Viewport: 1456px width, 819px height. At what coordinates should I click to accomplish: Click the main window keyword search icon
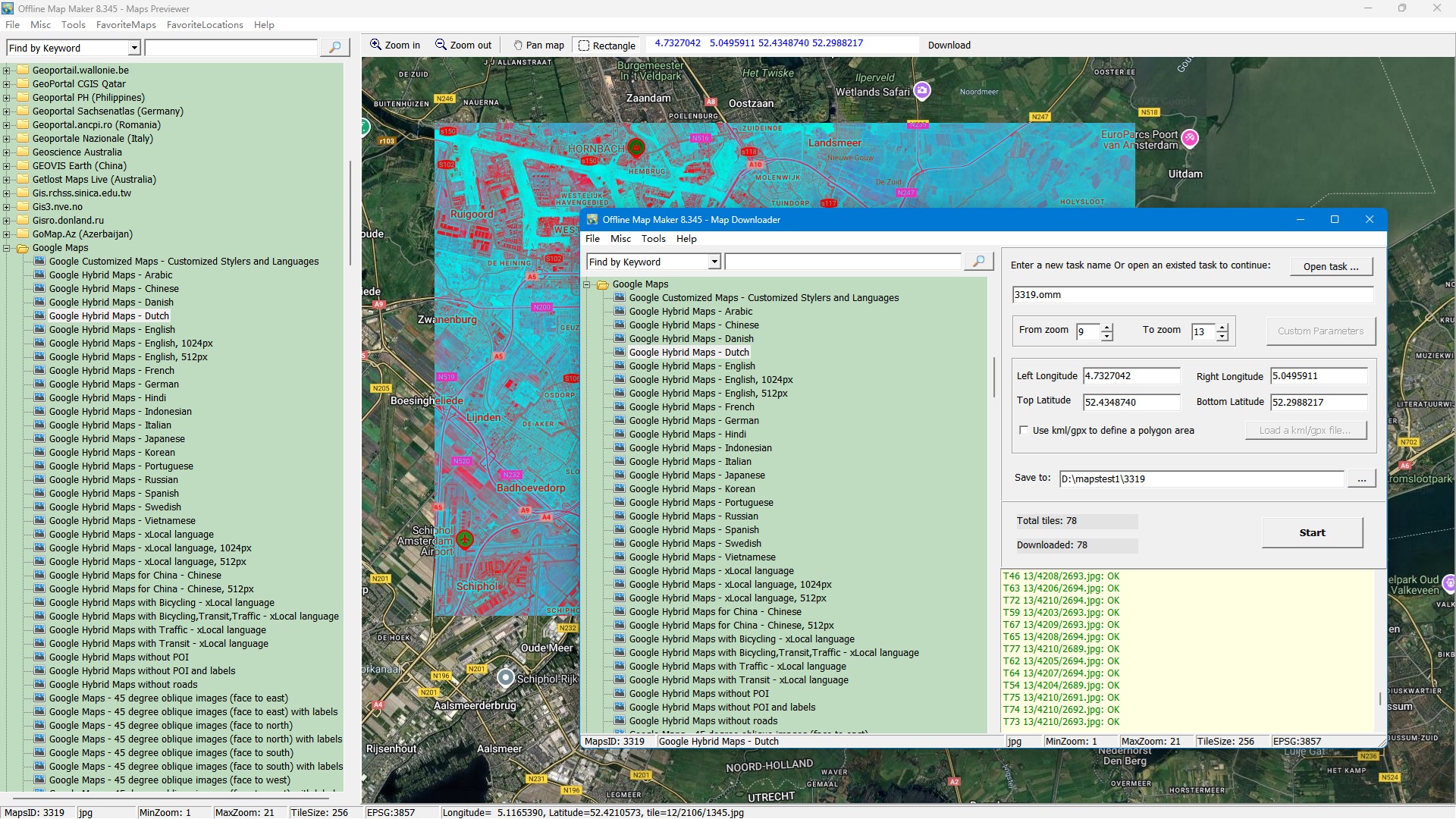334,48
